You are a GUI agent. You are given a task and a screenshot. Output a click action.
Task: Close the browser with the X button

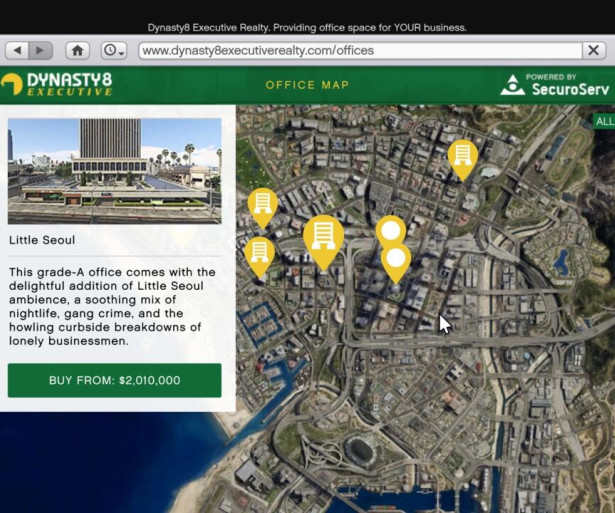(593, 50)
